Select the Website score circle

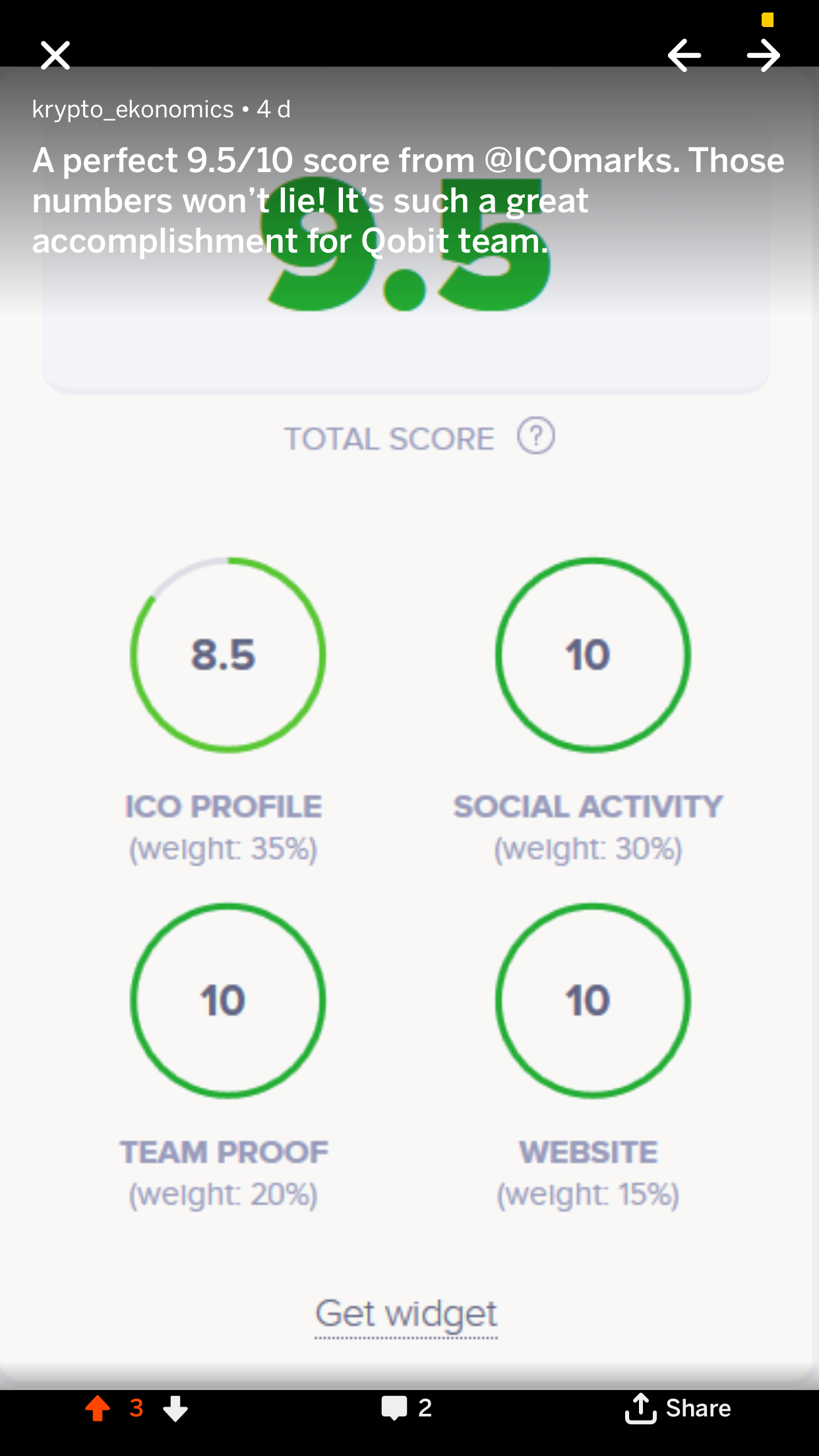tap(593, 1000)
